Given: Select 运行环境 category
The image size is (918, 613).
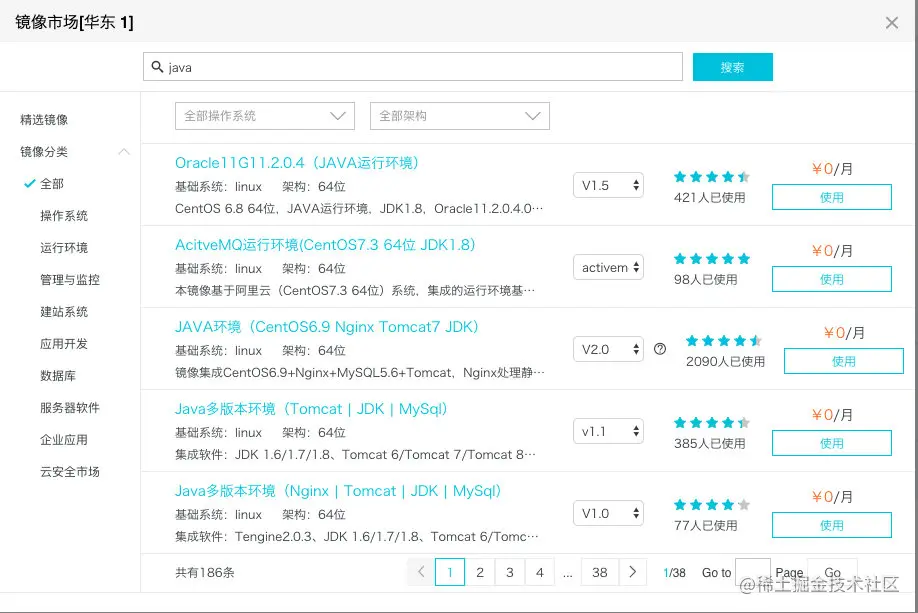Looking at the screenshot, I should pyautogui.click(x=64, y=248).
